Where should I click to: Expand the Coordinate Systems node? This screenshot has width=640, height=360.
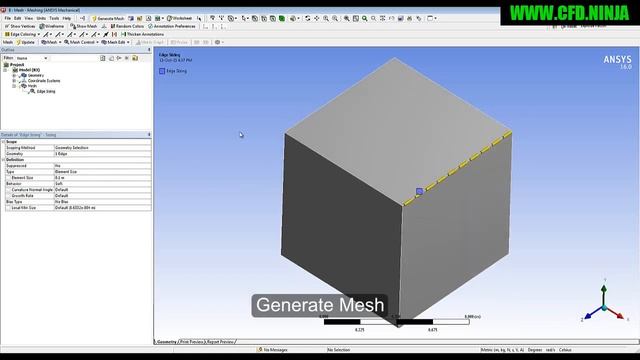[x=14, y=80]
